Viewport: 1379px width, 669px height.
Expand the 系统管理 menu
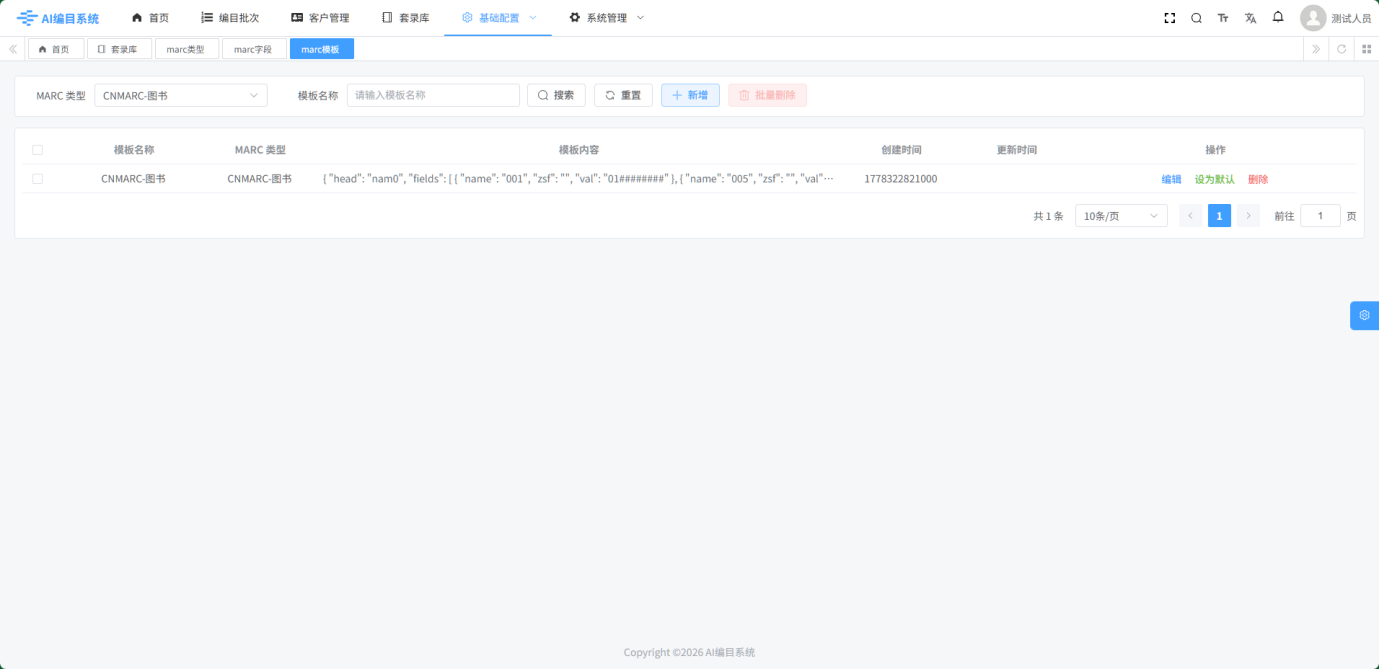click(x=606, y=18)
